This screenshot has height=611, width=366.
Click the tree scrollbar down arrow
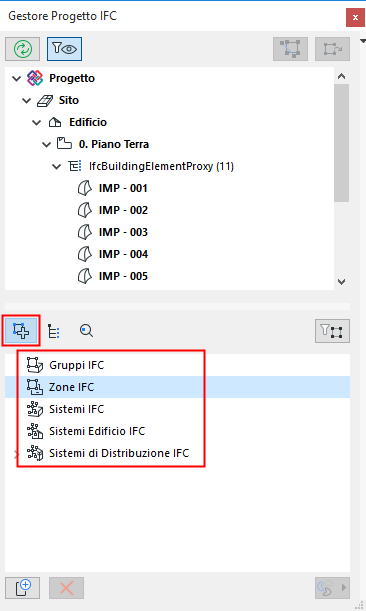tap(341, 282)
